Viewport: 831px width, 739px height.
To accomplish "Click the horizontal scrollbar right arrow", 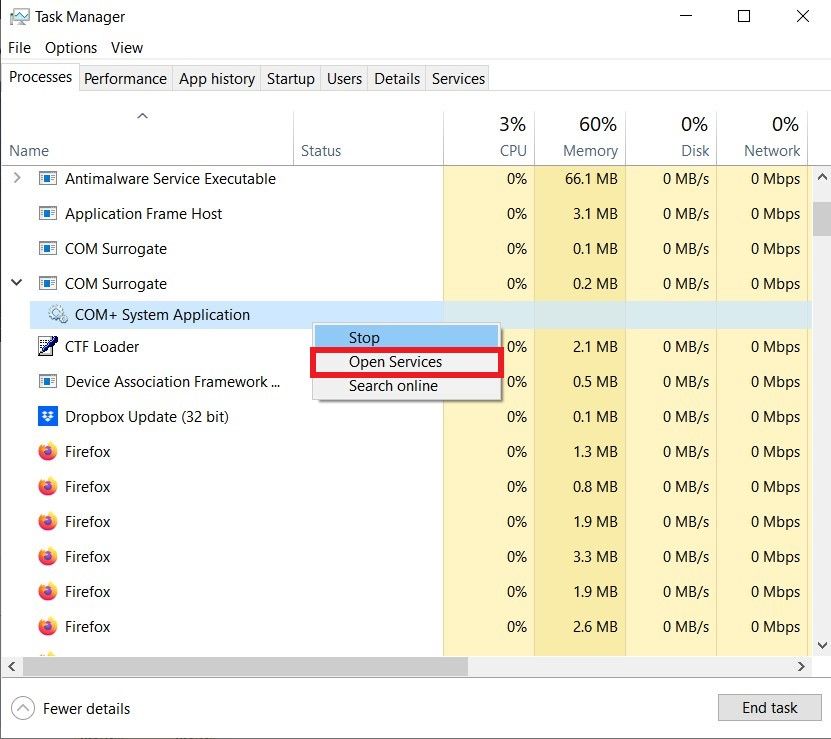I will (x=801, y=666).
